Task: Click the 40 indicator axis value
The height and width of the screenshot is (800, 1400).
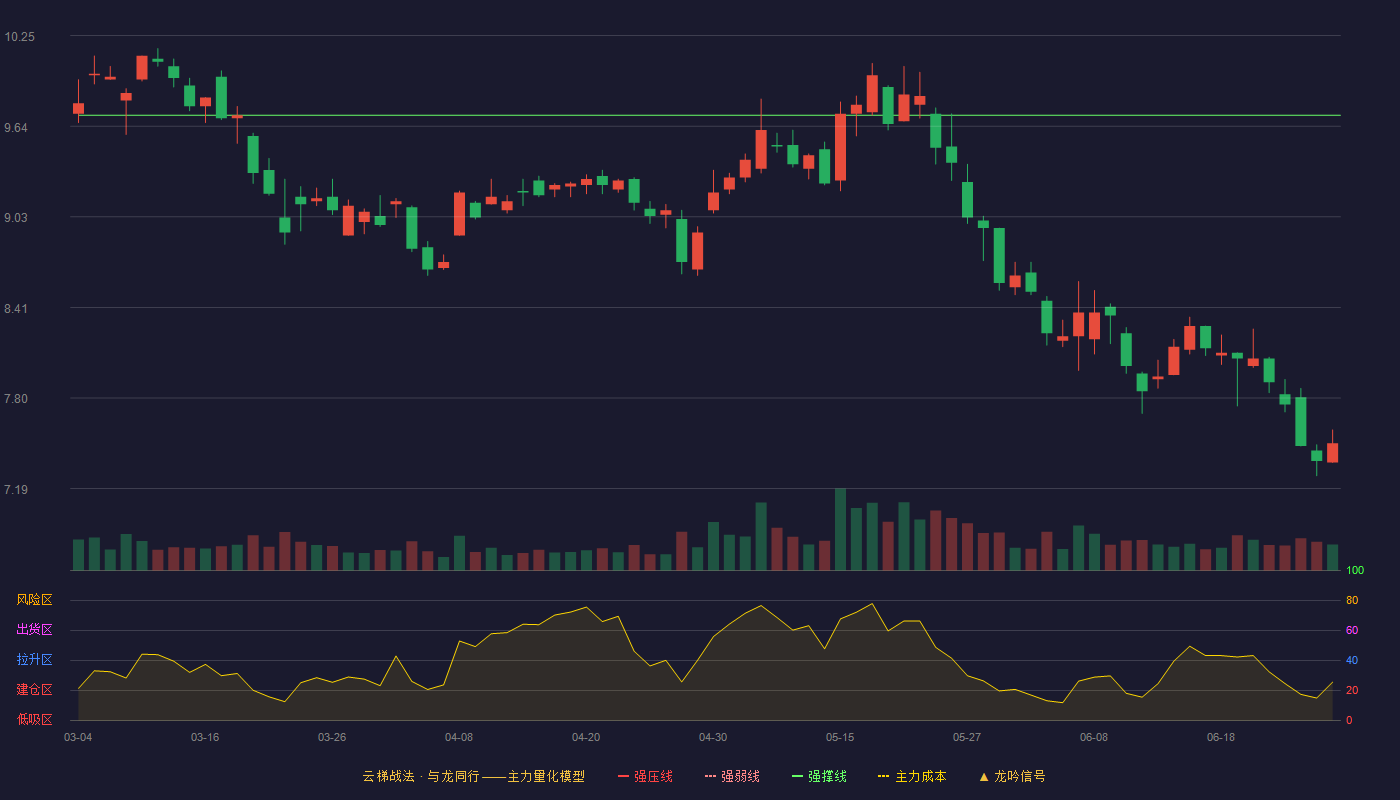Action: pyautogui.click(x=1352, y=660)
